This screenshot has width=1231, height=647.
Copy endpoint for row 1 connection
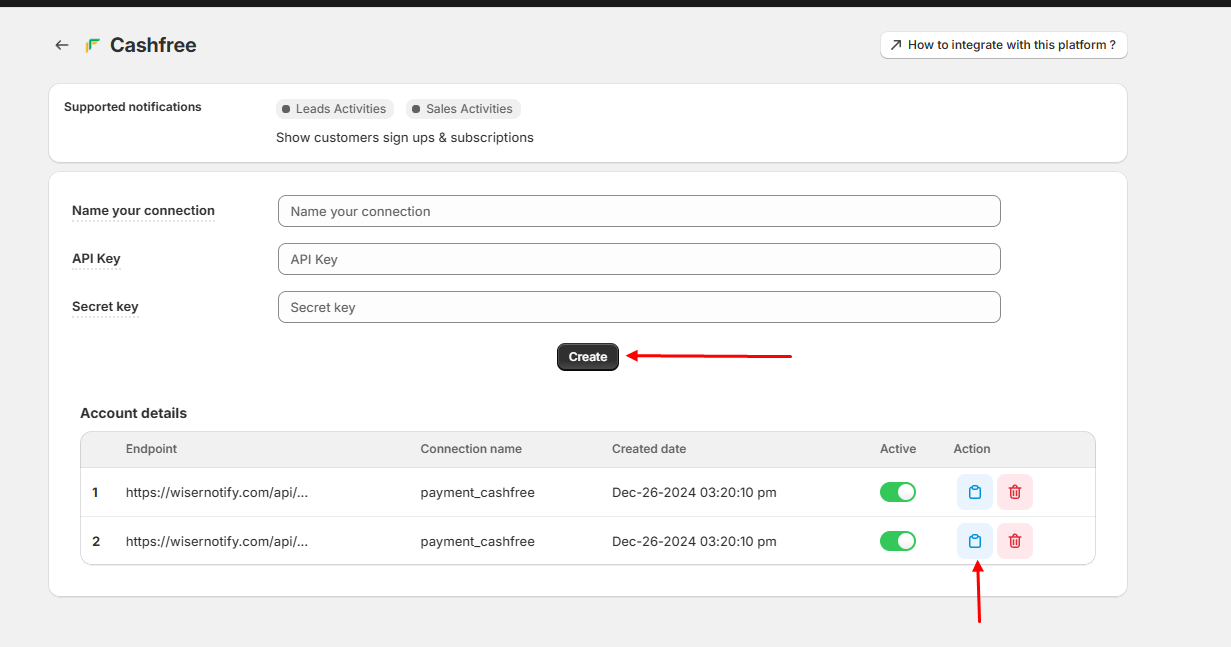(x=975, y=492)
